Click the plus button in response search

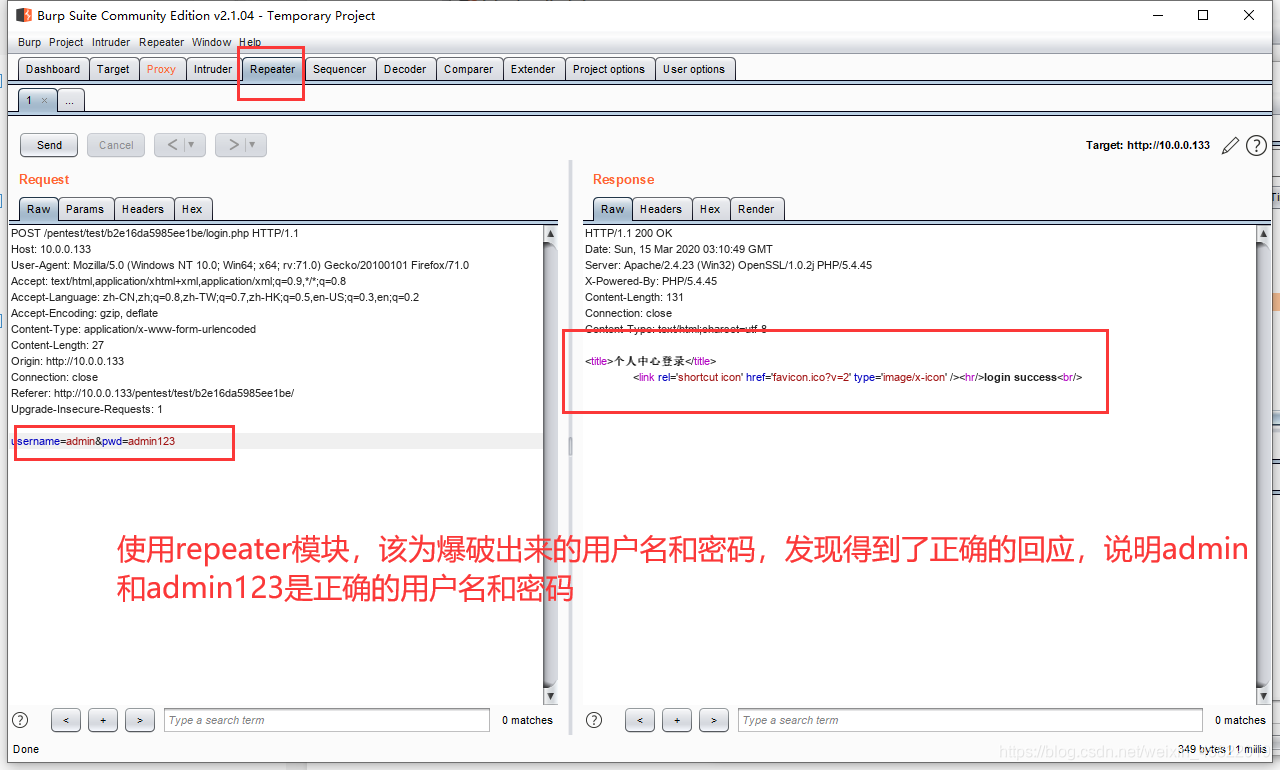pyautogui.click(x=677, y=720)
